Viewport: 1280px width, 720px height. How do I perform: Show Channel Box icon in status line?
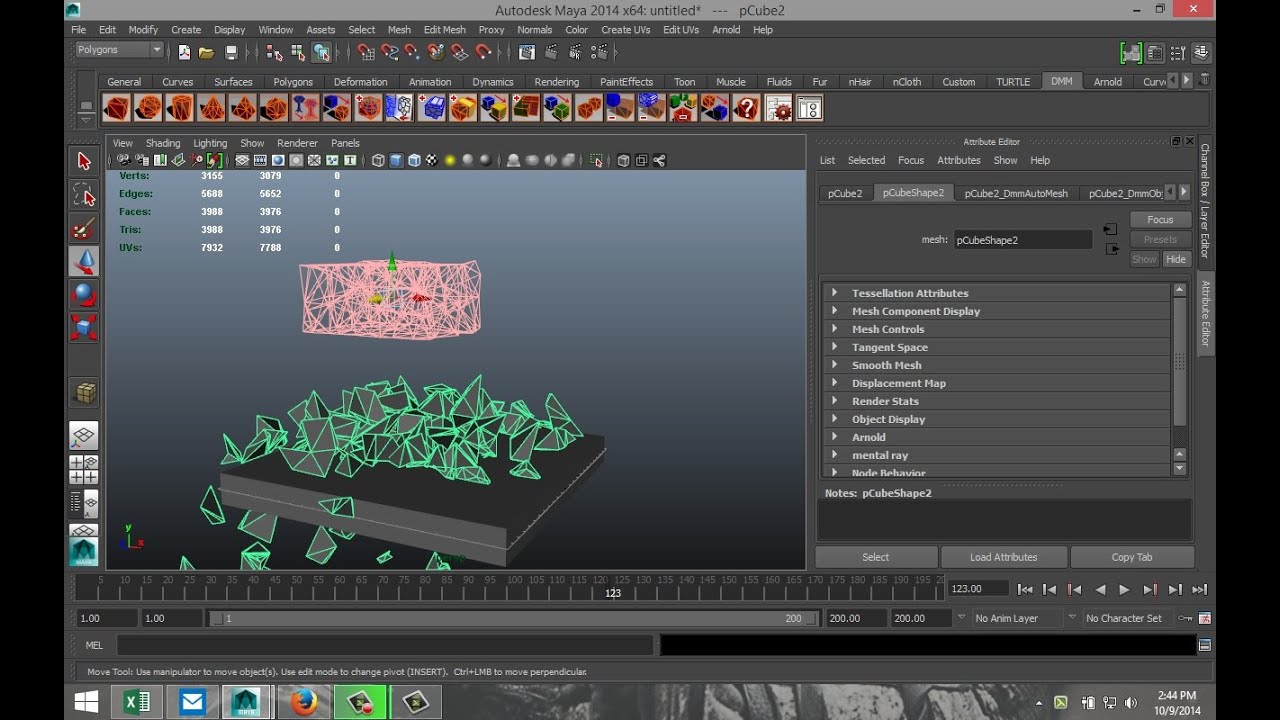[x=1201, y=53]
